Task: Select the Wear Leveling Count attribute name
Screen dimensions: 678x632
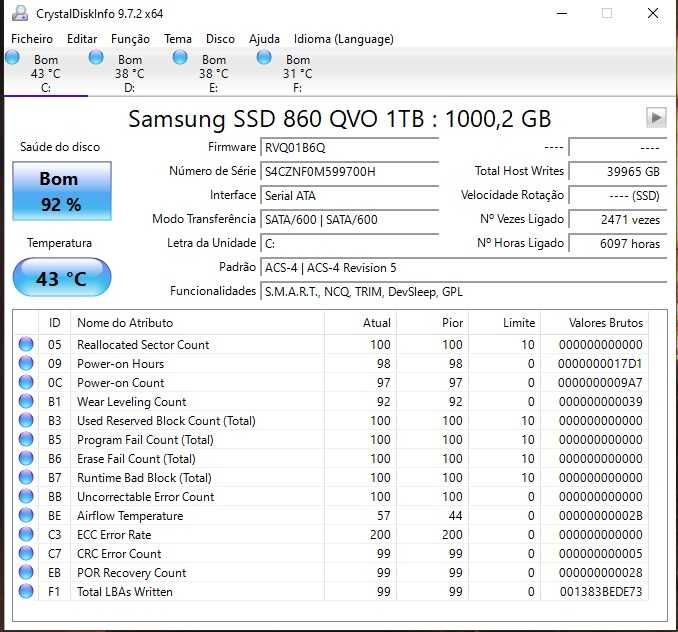Action: [131, 402]
